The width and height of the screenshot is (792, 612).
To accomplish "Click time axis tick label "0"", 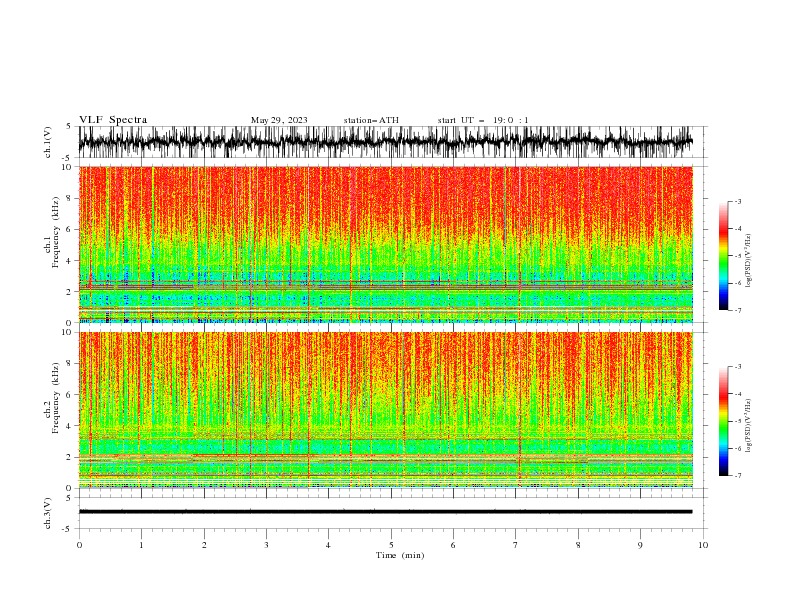I will 79,545.
